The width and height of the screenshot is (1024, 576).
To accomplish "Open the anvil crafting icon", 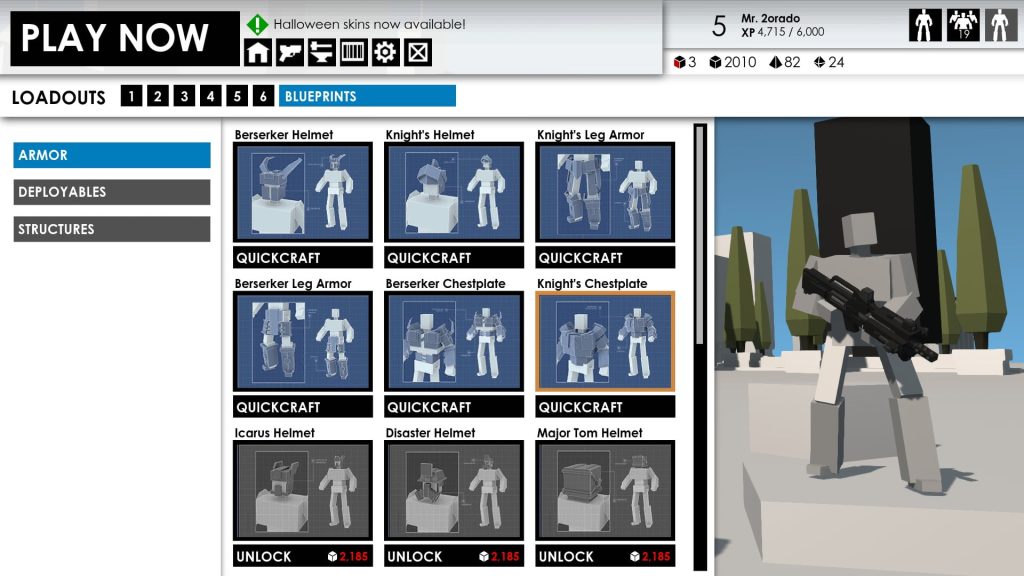I will pos(321,52).
